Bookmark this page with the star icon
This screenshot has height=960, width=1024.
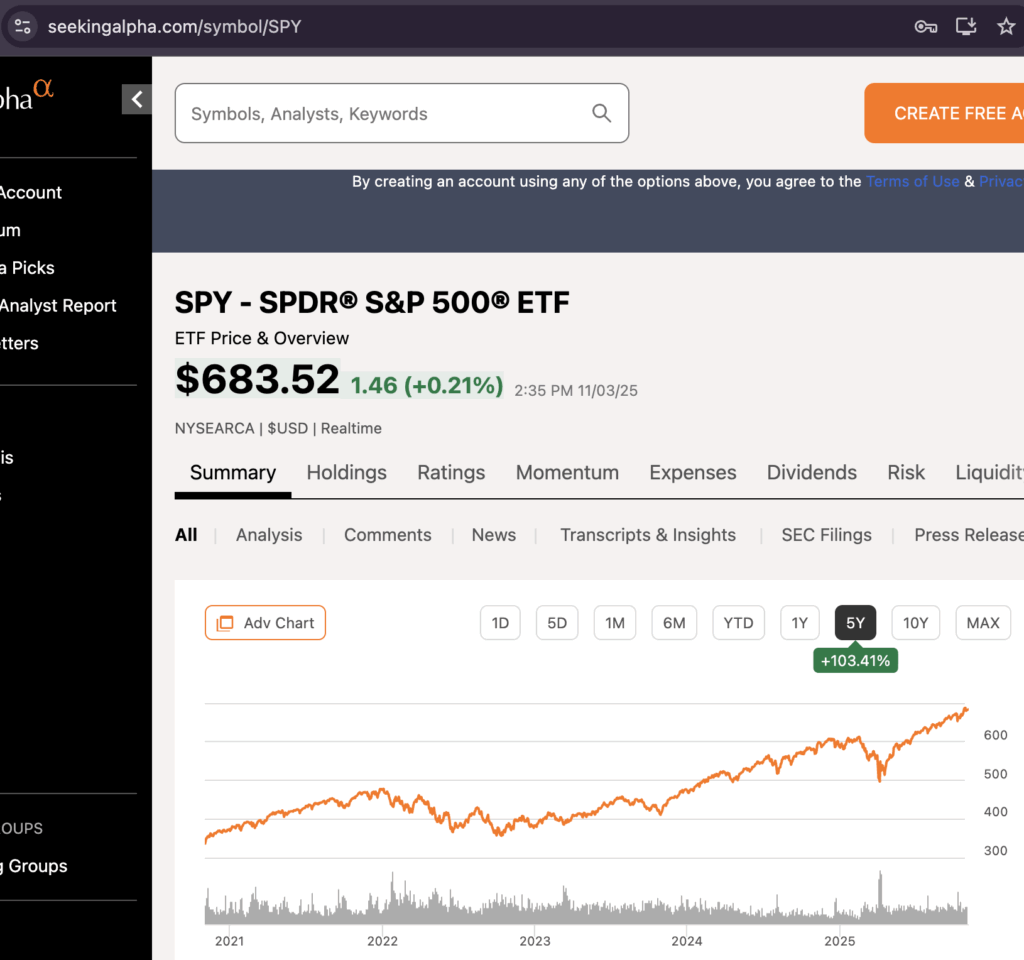click(x=1006, y=27)
